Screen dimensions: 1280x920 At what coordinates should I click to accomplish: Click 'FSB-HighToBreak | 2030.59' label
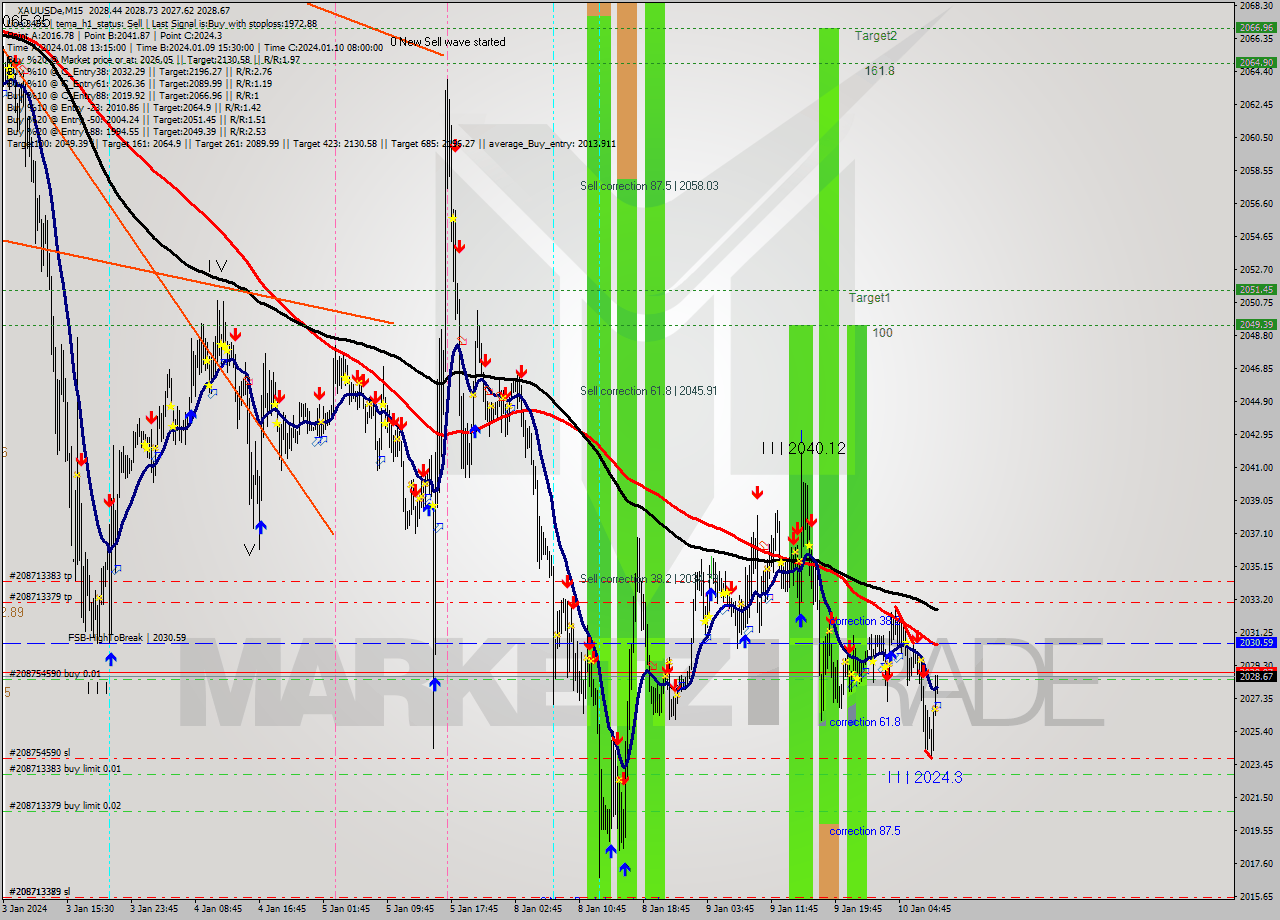tap(127, 637)
